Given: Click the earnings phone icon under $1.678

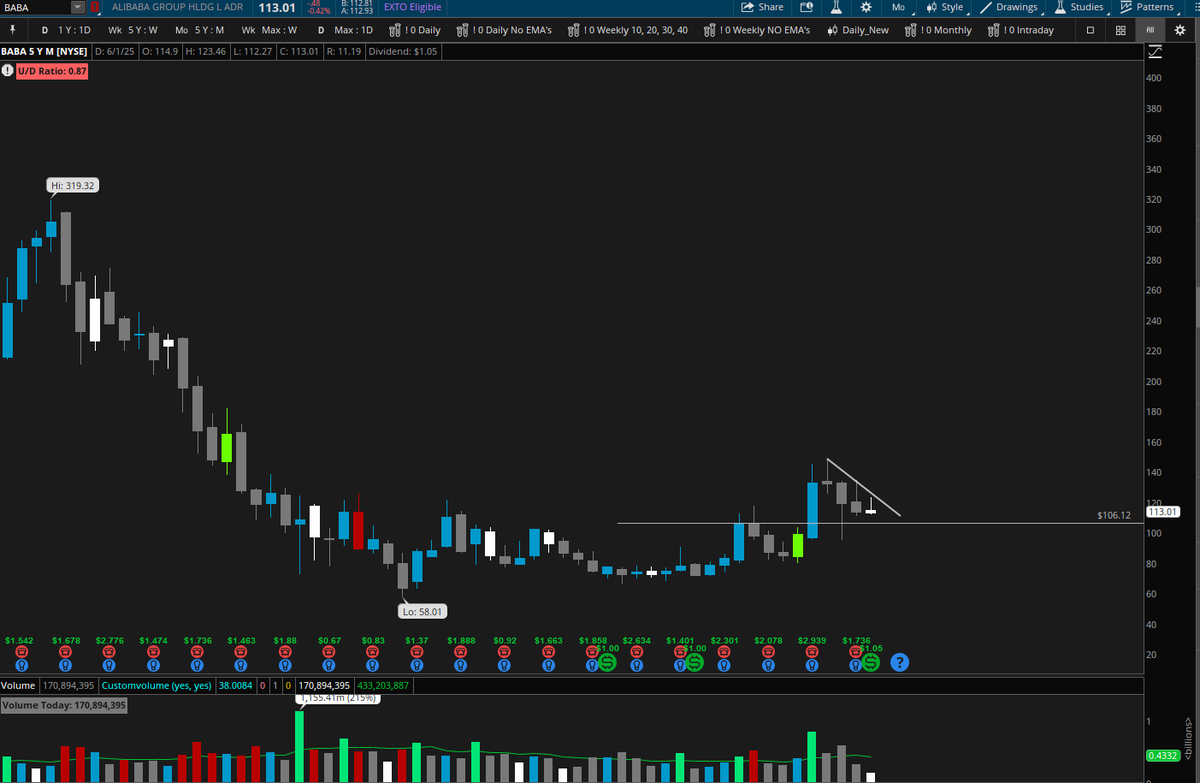Looking at the screenshot, I should [x=64, y=651].
